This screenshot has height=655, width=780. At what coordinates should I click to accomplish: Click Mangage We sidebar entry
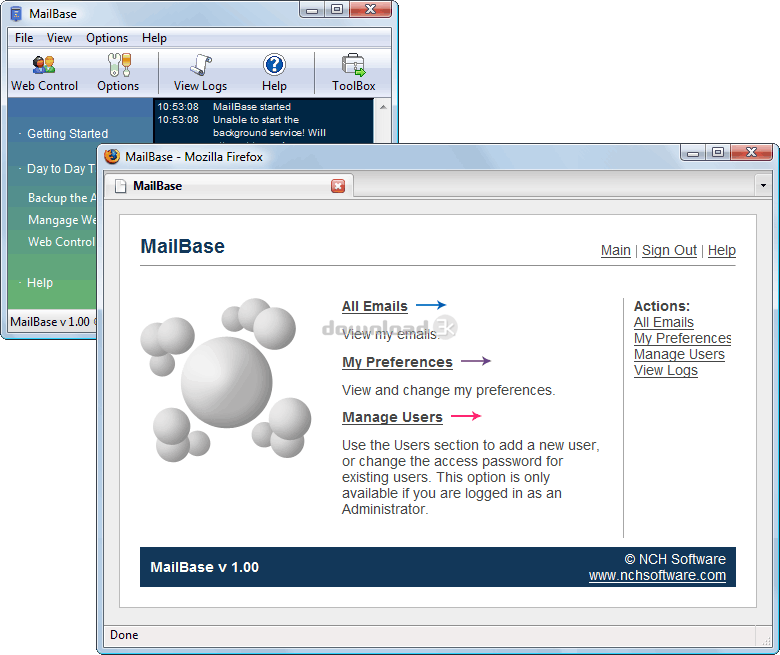click(62, 219)
